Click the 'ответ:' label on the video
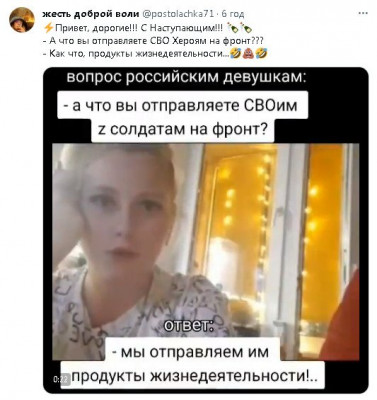 [x=189, y=325]
